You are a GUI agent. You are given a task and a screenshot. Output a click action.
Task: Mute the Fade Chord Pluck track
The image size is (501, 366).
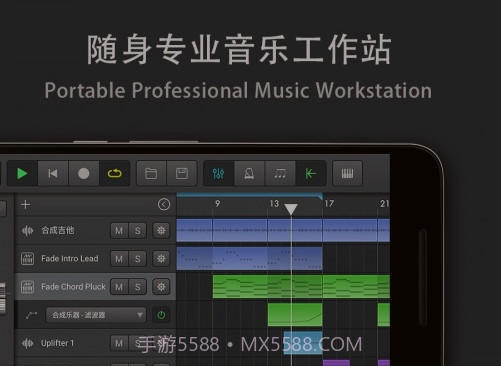pyautogui.click(x=119, y=287)
